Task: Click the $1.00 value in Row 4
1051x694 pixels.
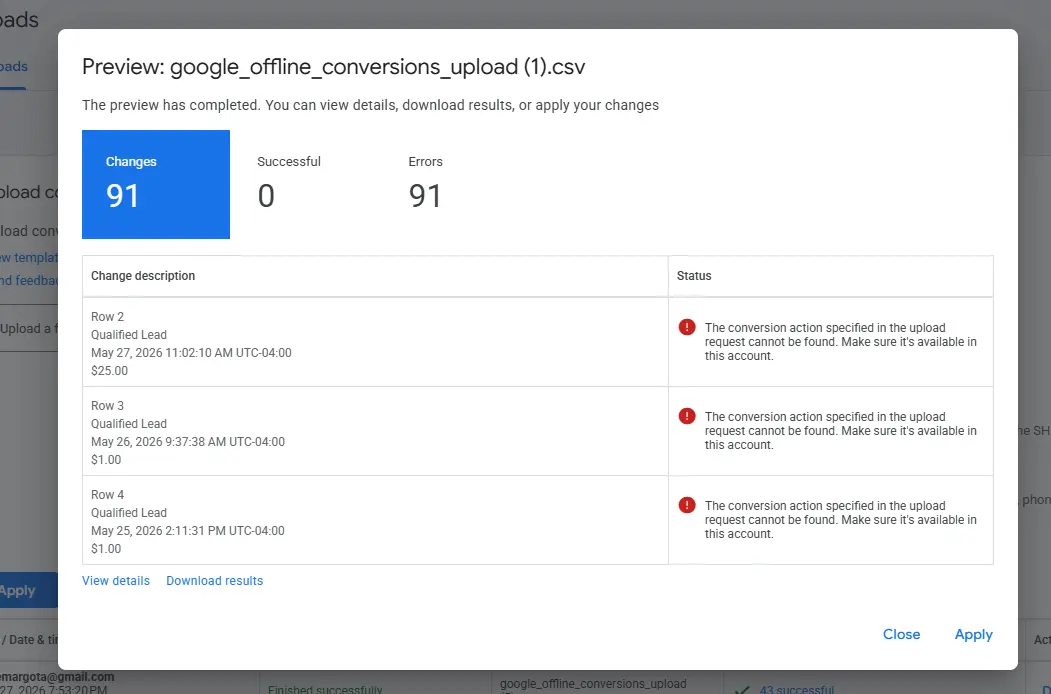Action: coord(106,548)
